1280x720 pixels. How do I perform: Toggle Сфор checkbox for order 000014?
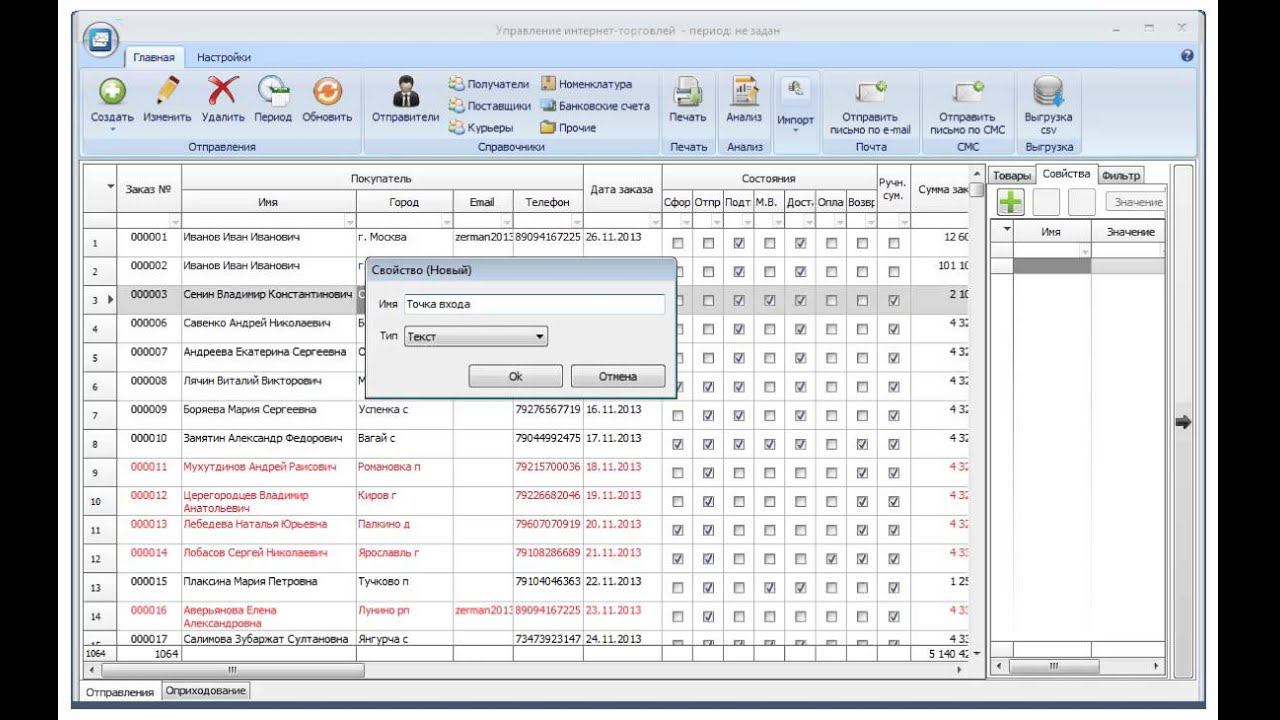pos(678,559)
